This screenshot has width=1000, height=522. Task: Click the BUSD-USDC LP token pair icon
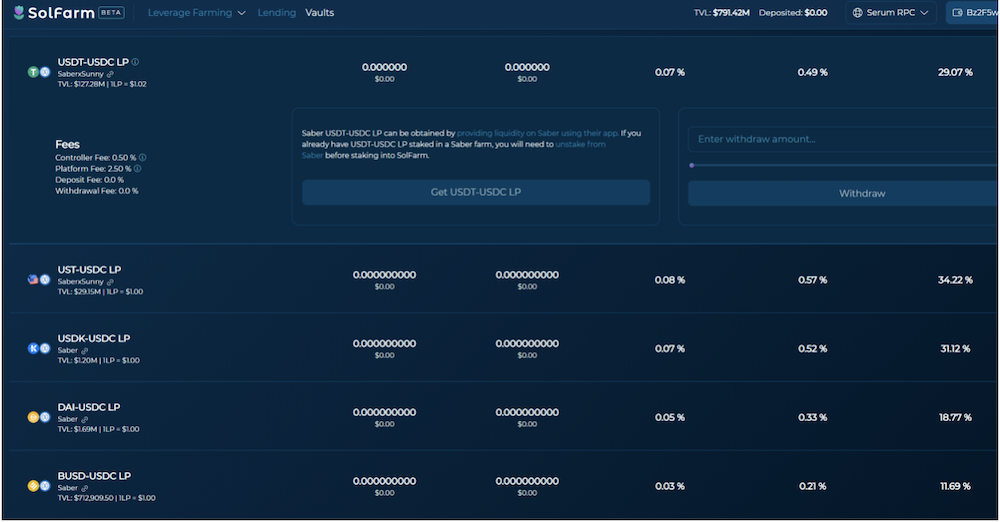[39, 486]
